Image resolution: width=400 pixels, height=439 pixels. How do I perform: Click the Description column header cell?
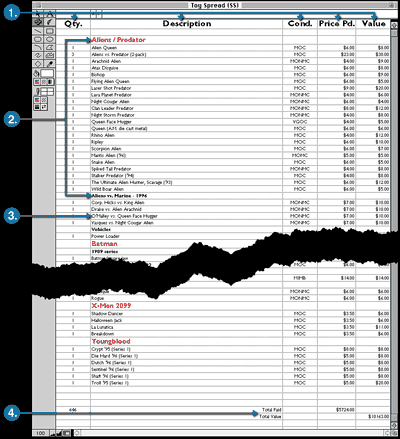tap(187, 24)
